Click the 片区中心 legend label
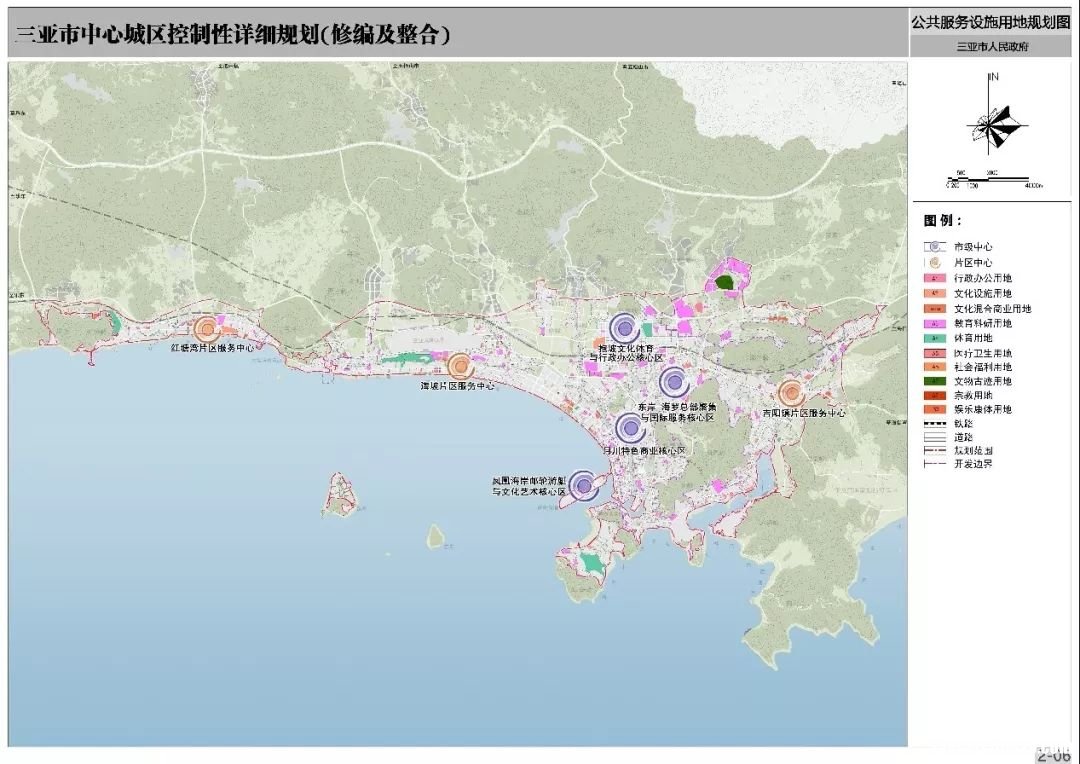This screenshot has width=1080, height=764. 973,262
